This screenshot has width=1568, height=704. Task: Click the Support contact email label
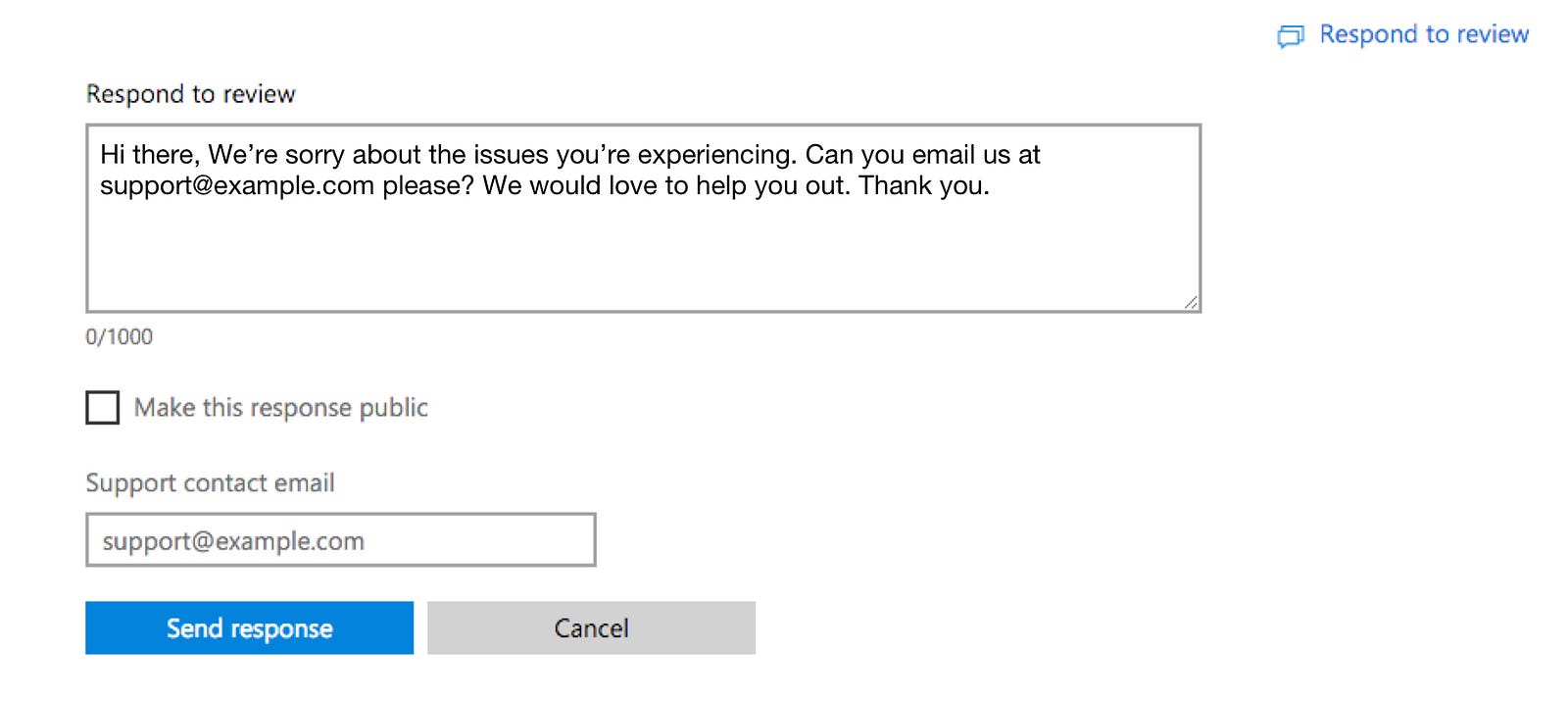pos(210,482)
